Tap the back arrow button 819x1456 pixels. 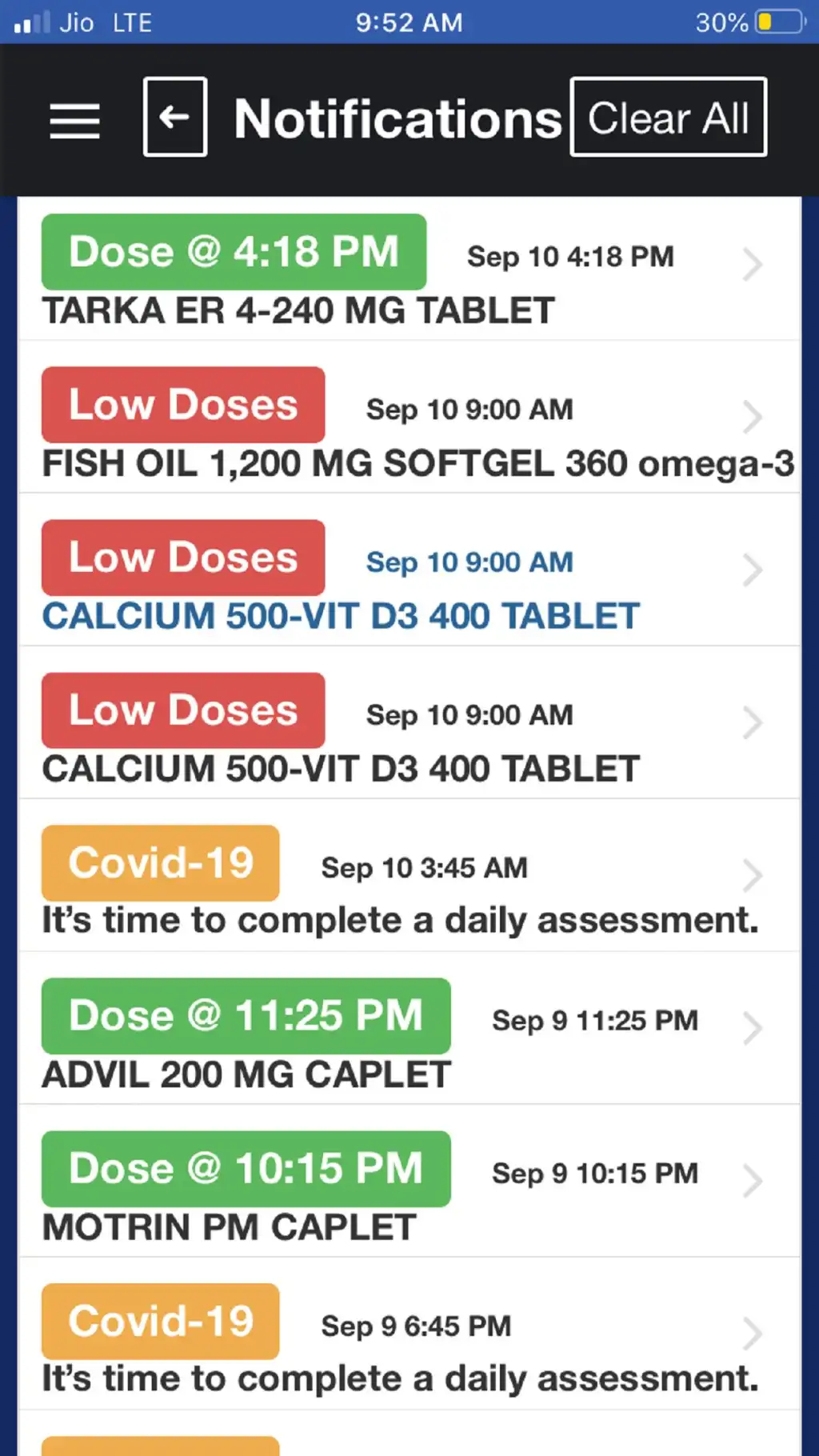point(175,117)
